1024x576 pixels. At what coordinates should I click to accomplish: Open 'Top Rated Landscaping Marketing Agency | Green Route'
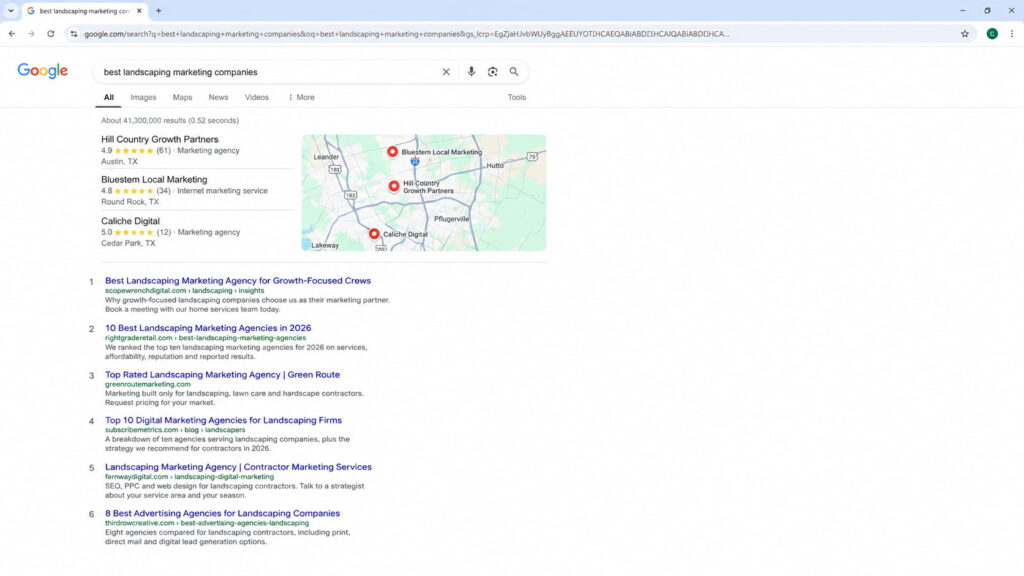(222, 375)
